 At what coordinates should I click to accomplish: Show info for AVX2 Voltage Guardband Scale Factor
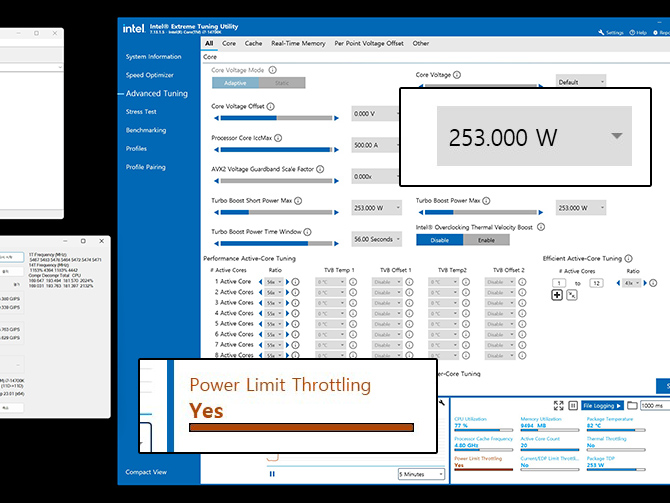(320, 169)
